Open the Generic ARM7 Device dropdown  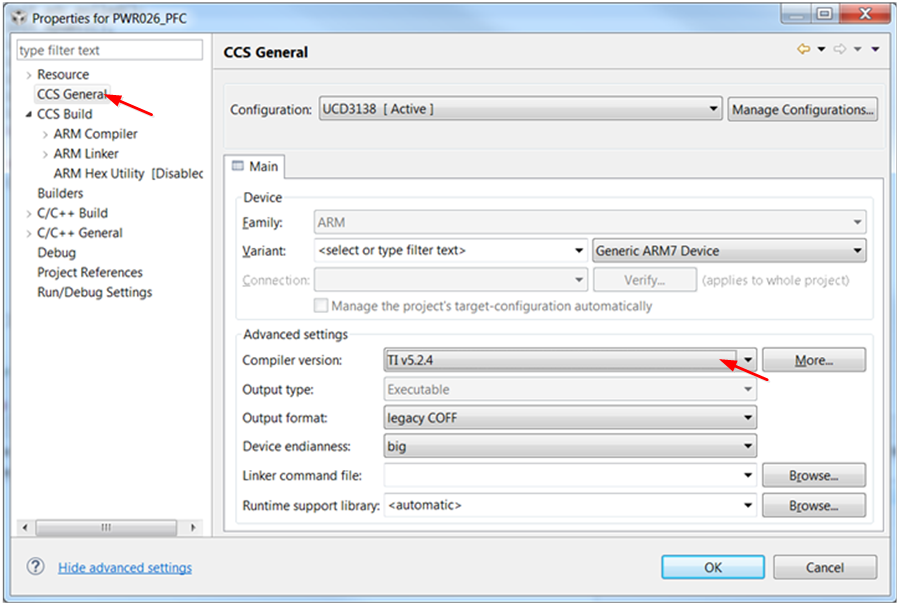point(729,250)
